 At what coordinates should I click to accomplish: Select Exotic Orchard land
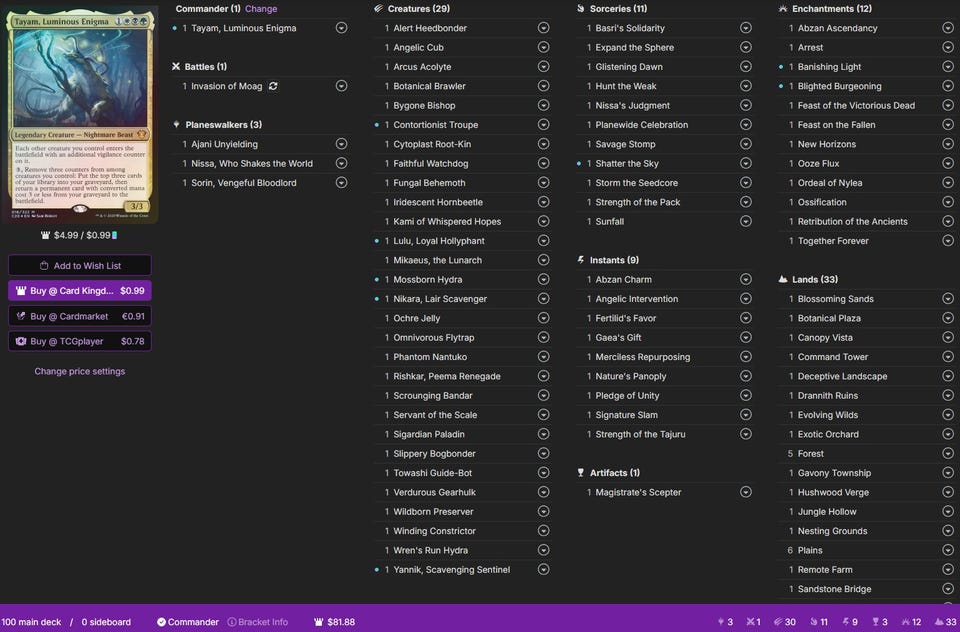point(828,434)
